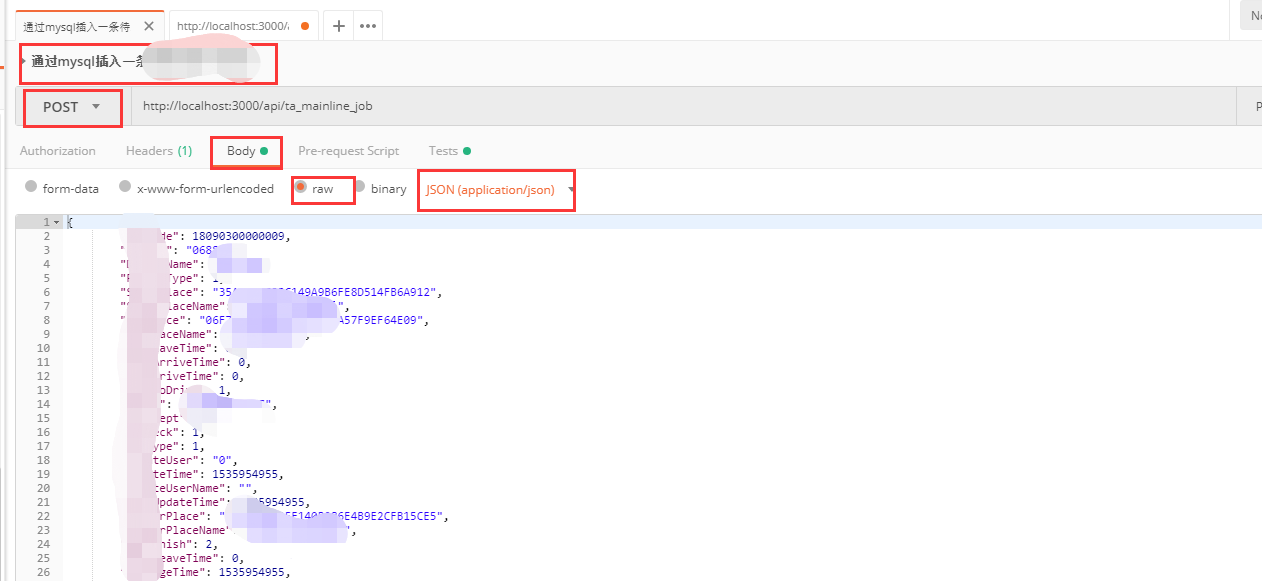Screen dimensions: 1262x581
Task: Expand the request name description triangle
Action: coord(24,61)
